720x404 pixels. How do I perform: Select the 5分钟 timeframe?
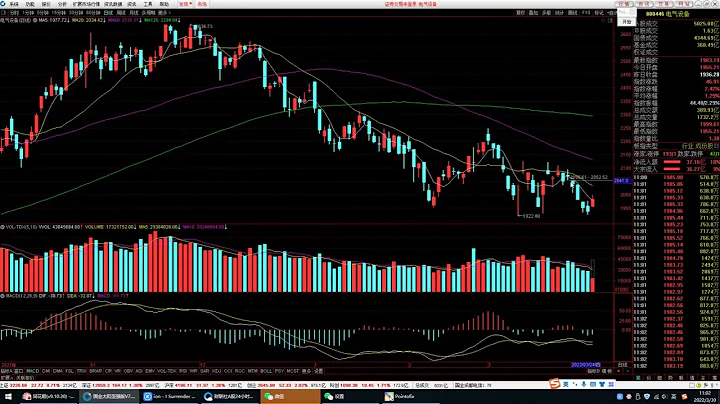tap(43, 12)
